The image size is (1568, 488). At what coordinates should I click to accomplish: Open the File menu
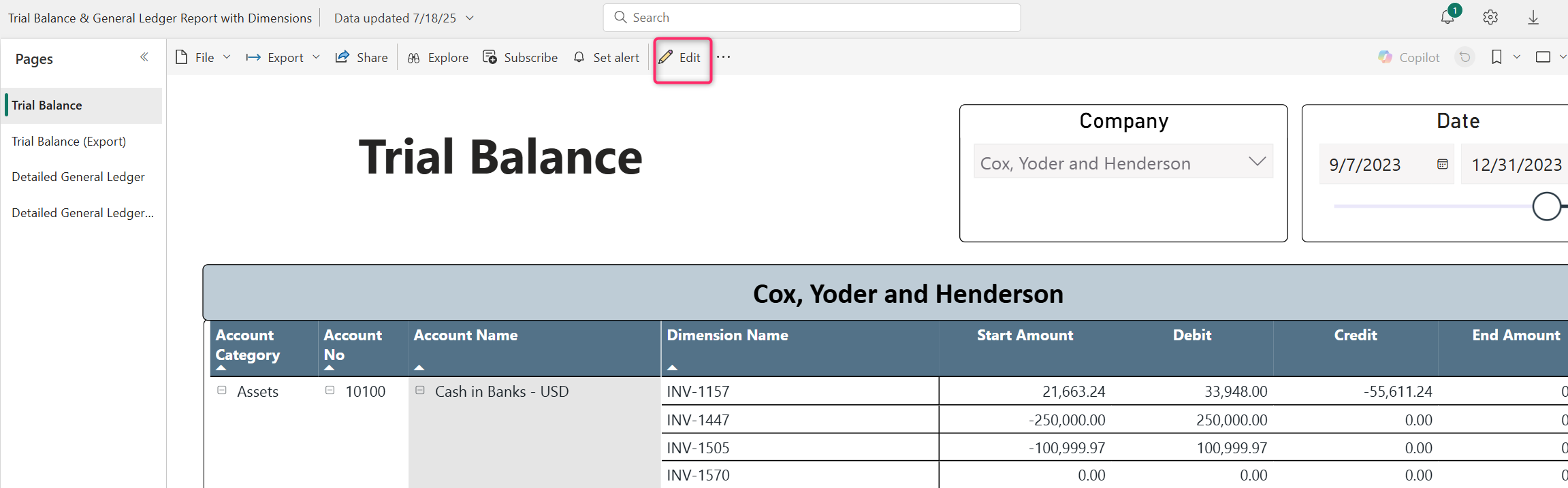202,58
